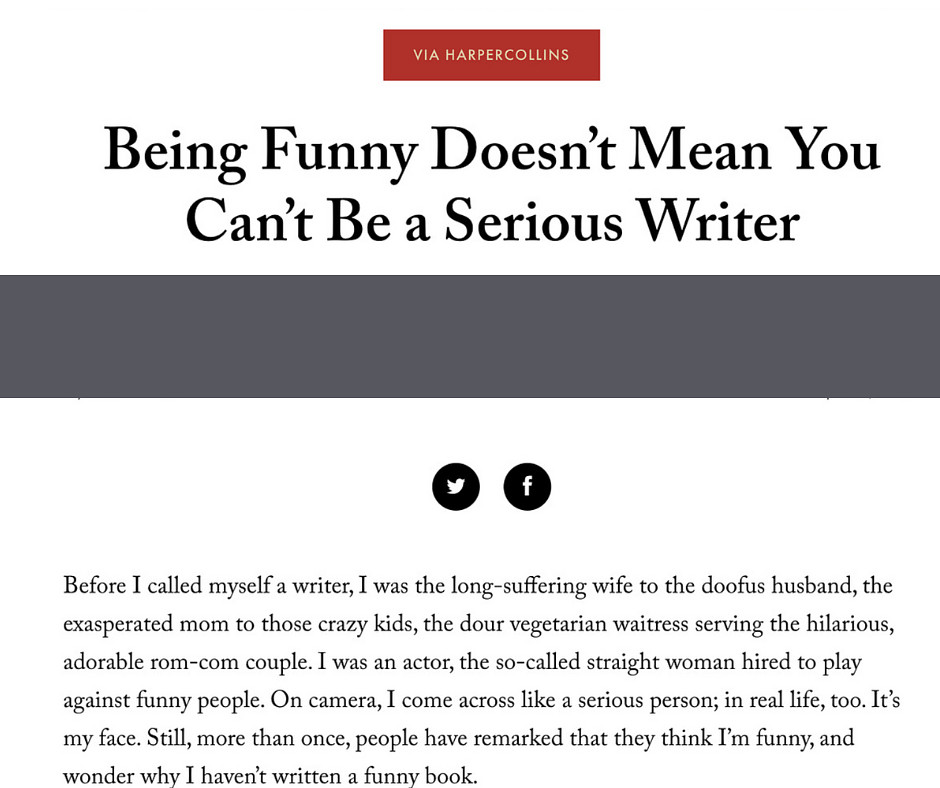Screen dimensions: 940x788
Task: Click the word "camera" in the paragraph
Action: coord(342,701)
